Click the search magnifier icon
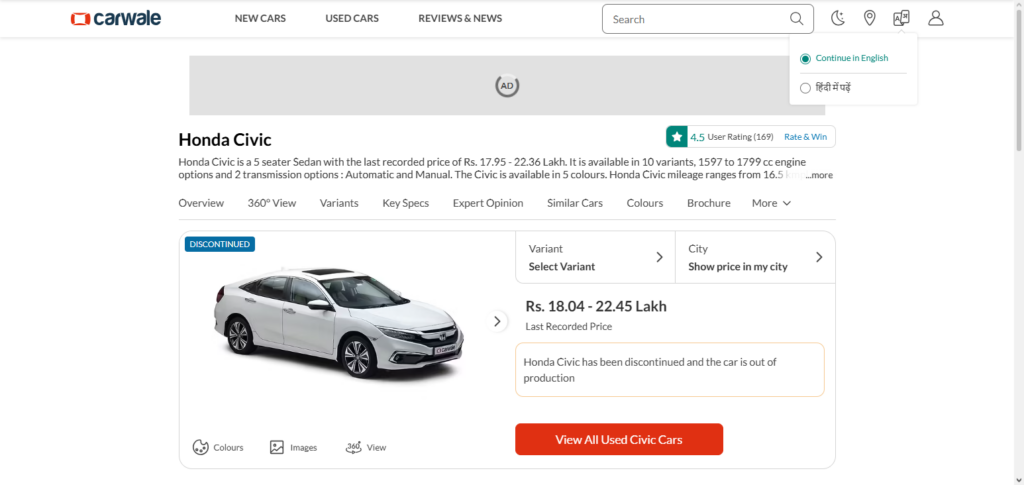1024x485 pixels. [796, 19]
